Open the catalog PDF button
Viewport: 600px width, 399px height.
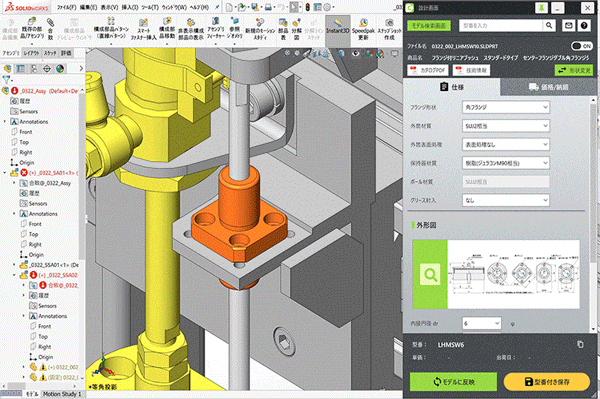pos(427,70)
